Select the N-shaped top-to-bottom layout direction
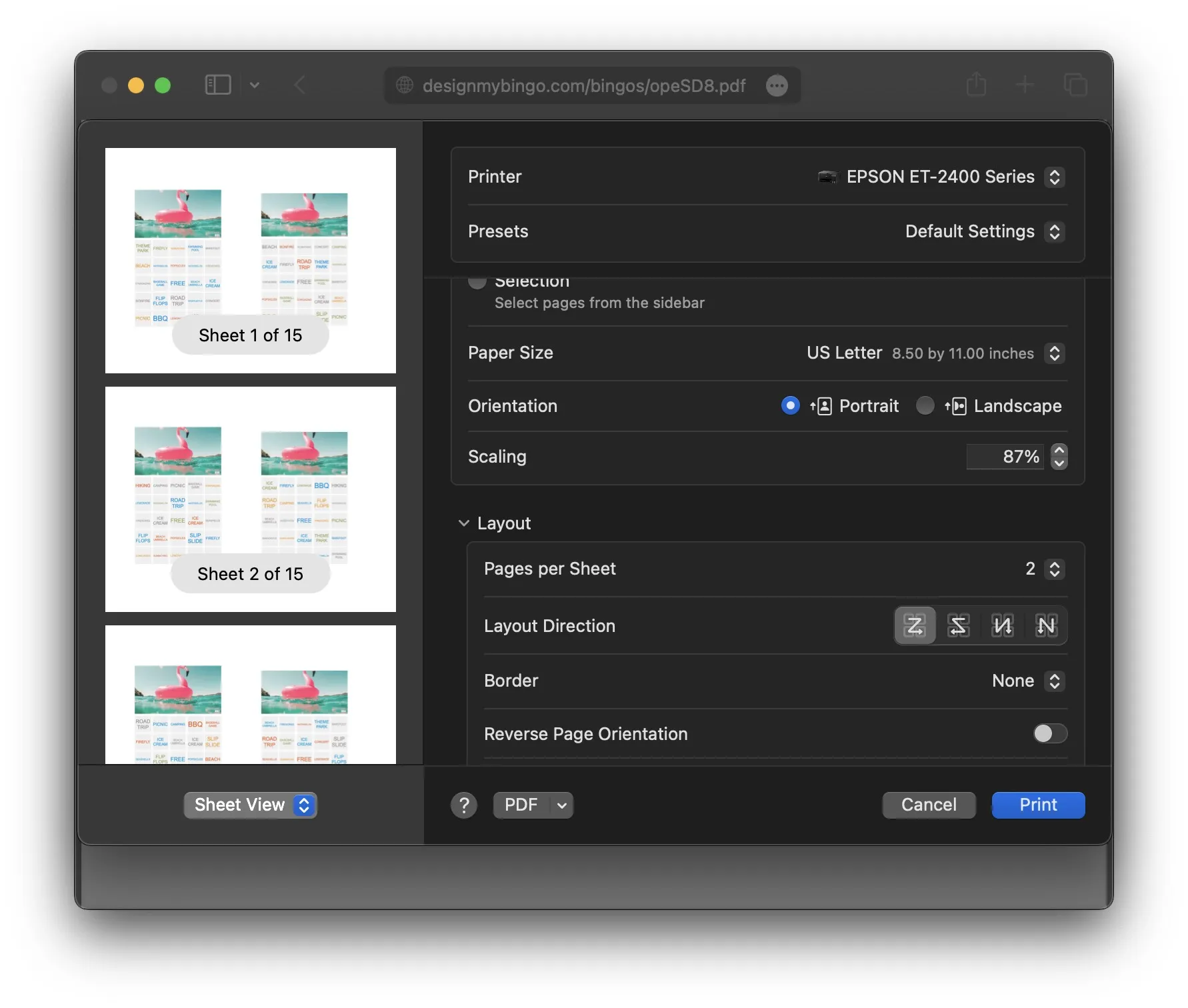Screen dimensions: 1188x1008 [1046, 625]
